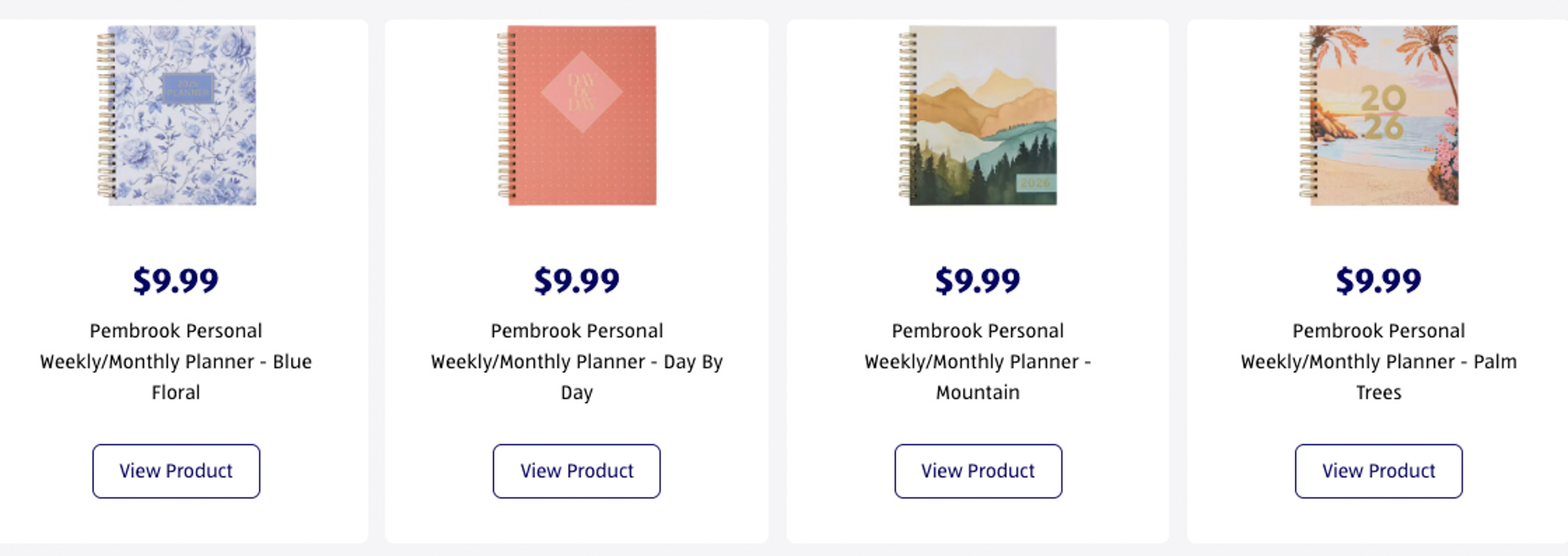Click the $9.99 price of Palm Trees planner
Screen dimensions: 1568x556
click(x=1378, y=280)
